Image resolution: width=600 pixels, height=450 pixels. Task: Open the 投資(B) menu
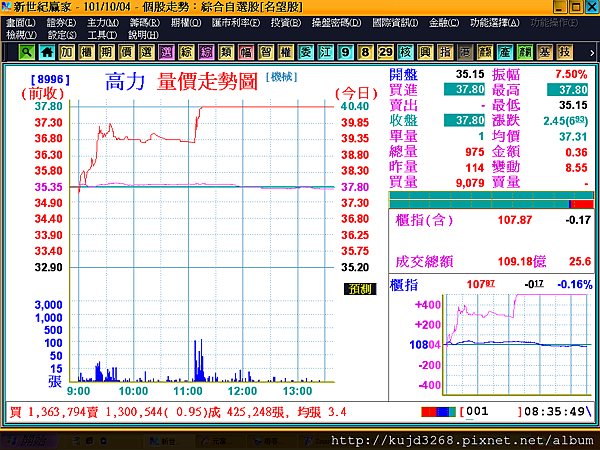[286, 23]
